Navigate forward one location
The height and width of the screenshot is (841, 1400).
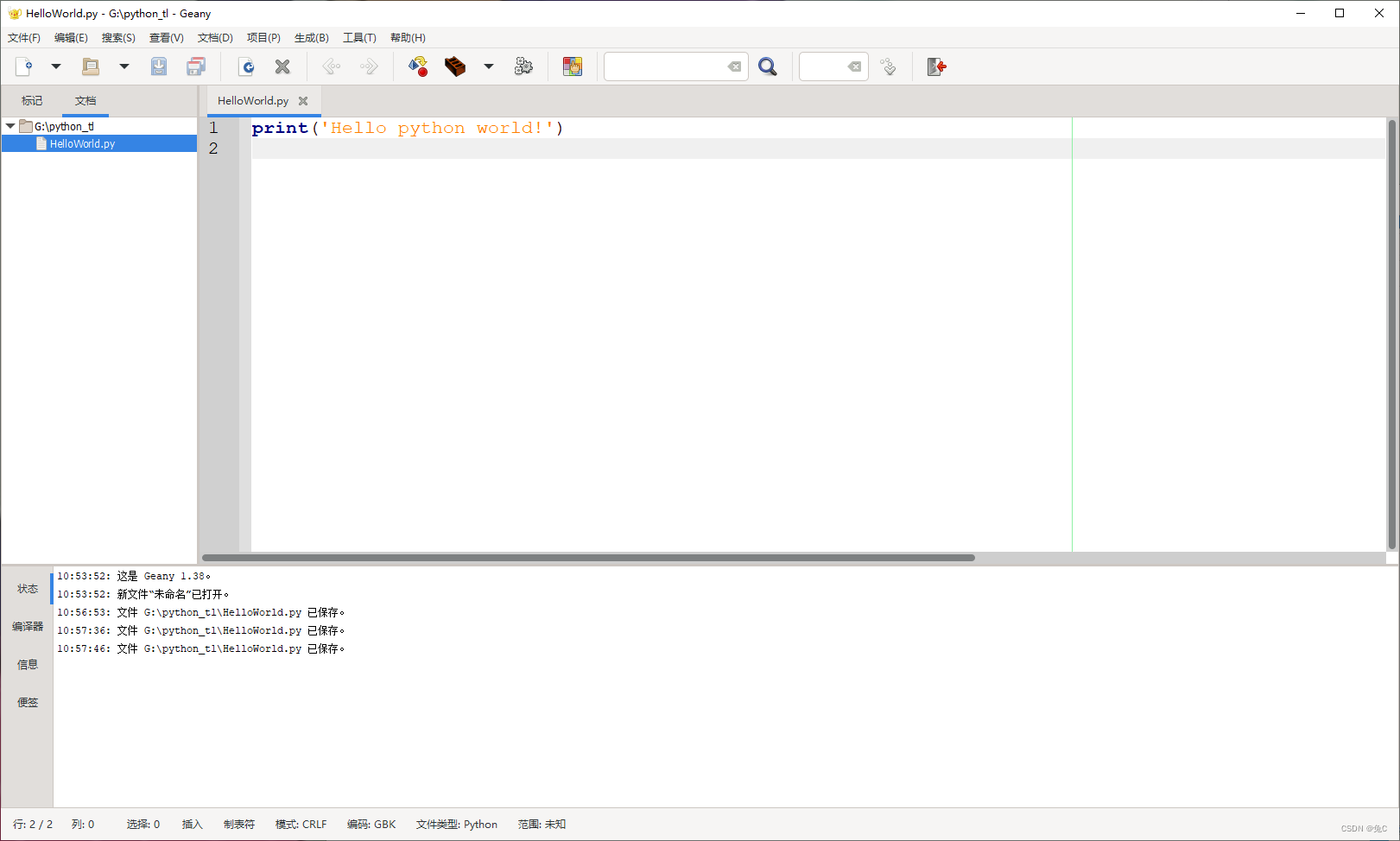369,66
